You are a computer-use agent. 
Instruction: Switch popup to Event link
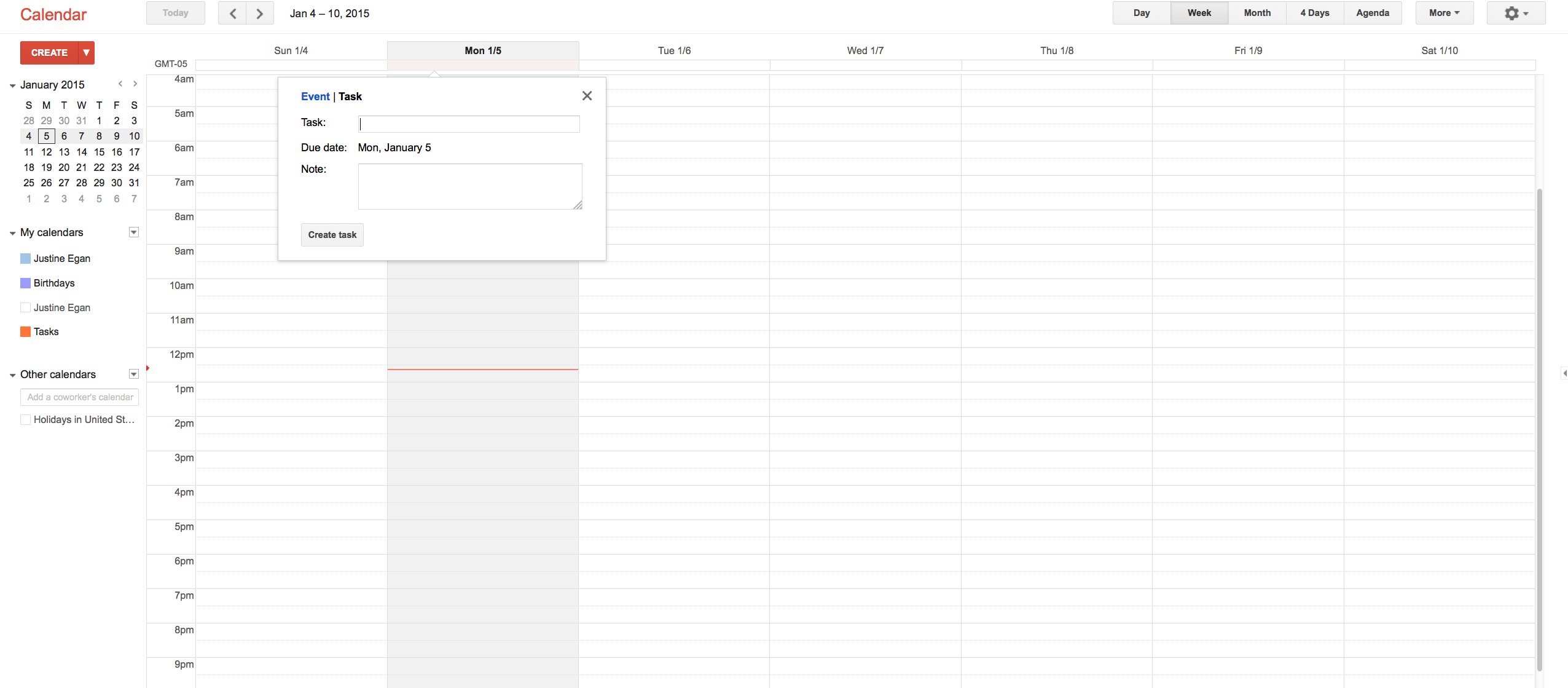pos(315,97)
